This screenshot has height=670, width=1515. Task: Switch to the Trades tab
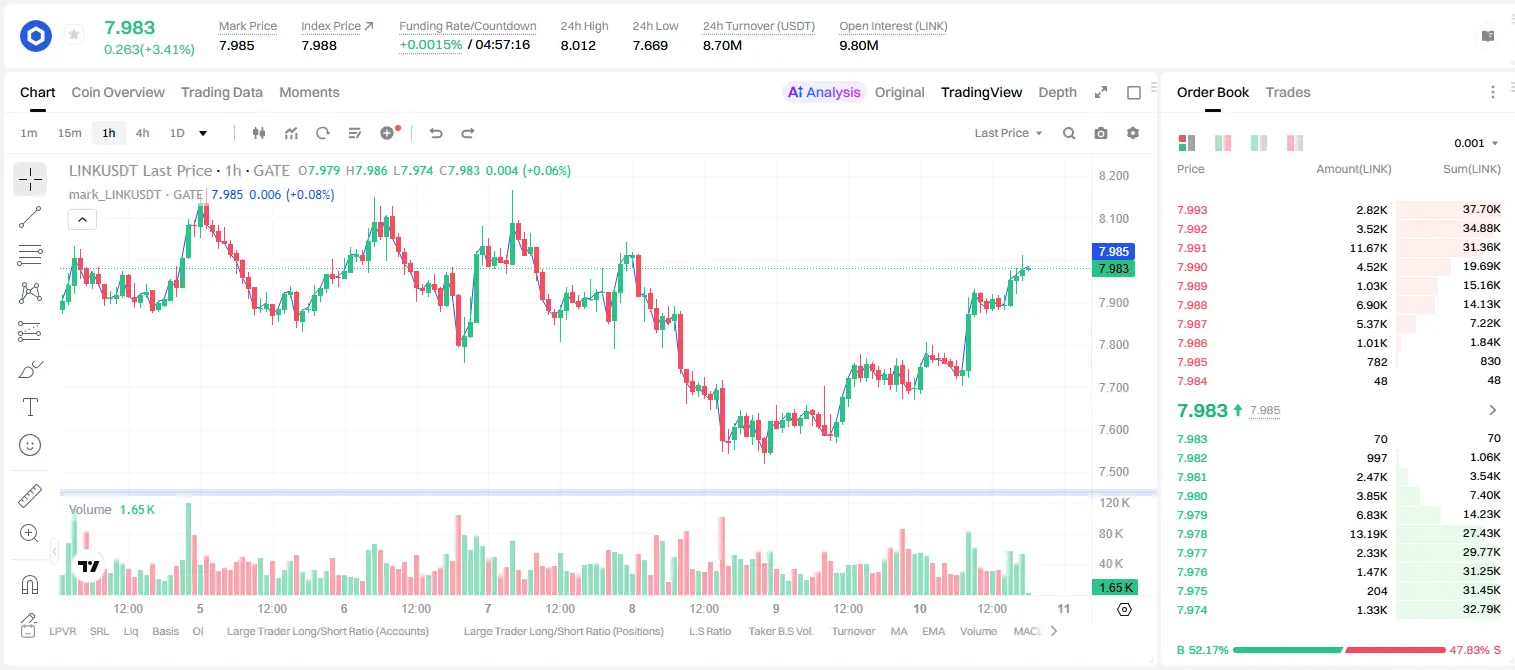(x=1287, y=92)
